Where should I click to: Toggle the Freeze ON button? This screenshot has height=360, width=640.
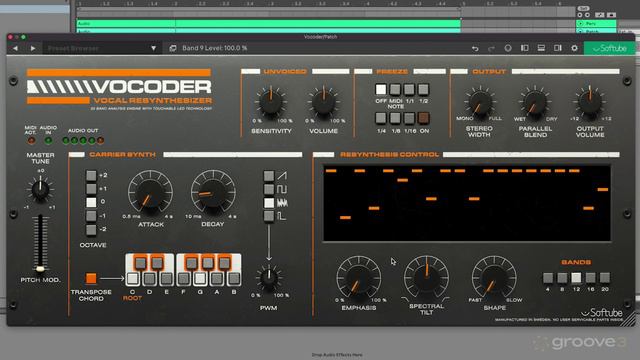(424, 118)
